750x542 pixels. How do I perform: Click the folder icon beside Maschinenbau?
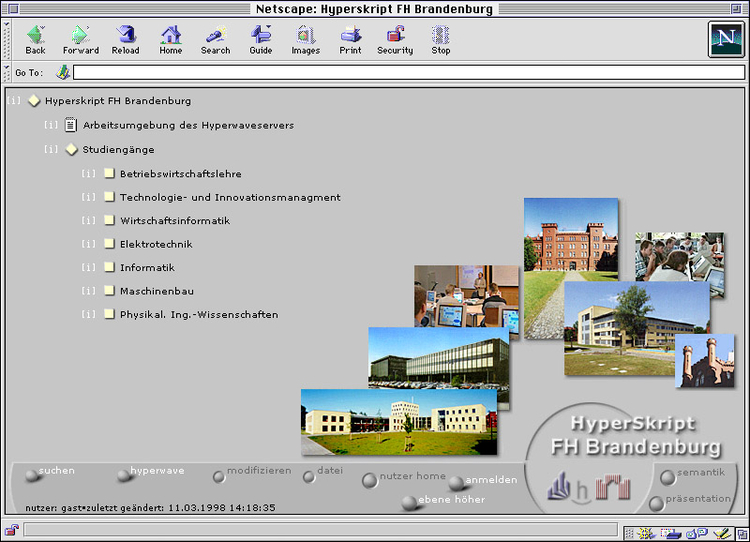tap(110, 290)
